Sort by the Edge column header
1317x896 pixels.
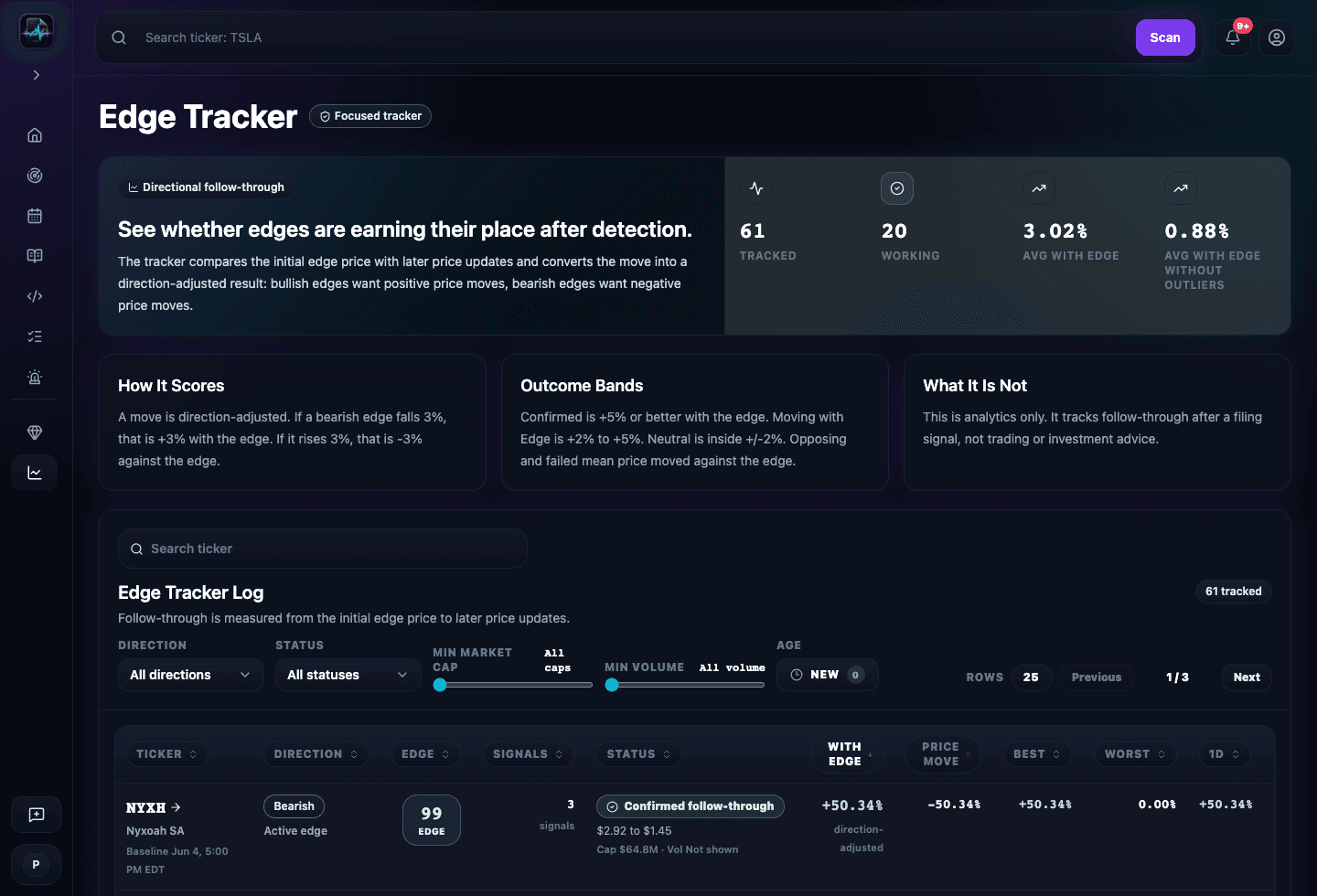(x=425, y=754)
